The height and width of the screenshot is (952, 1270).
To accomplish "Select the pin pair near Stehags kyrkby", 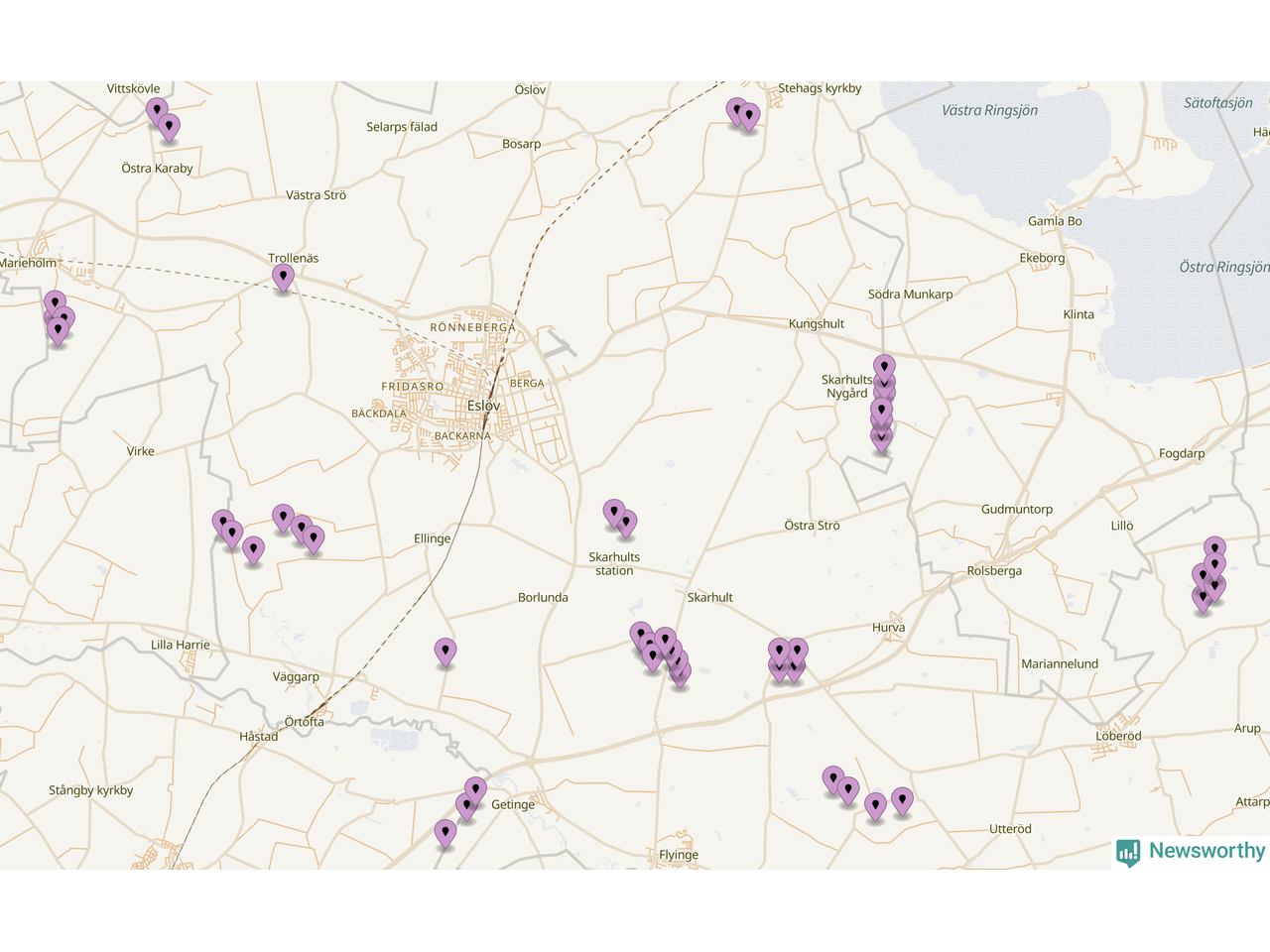I will [x=743, y=116].
